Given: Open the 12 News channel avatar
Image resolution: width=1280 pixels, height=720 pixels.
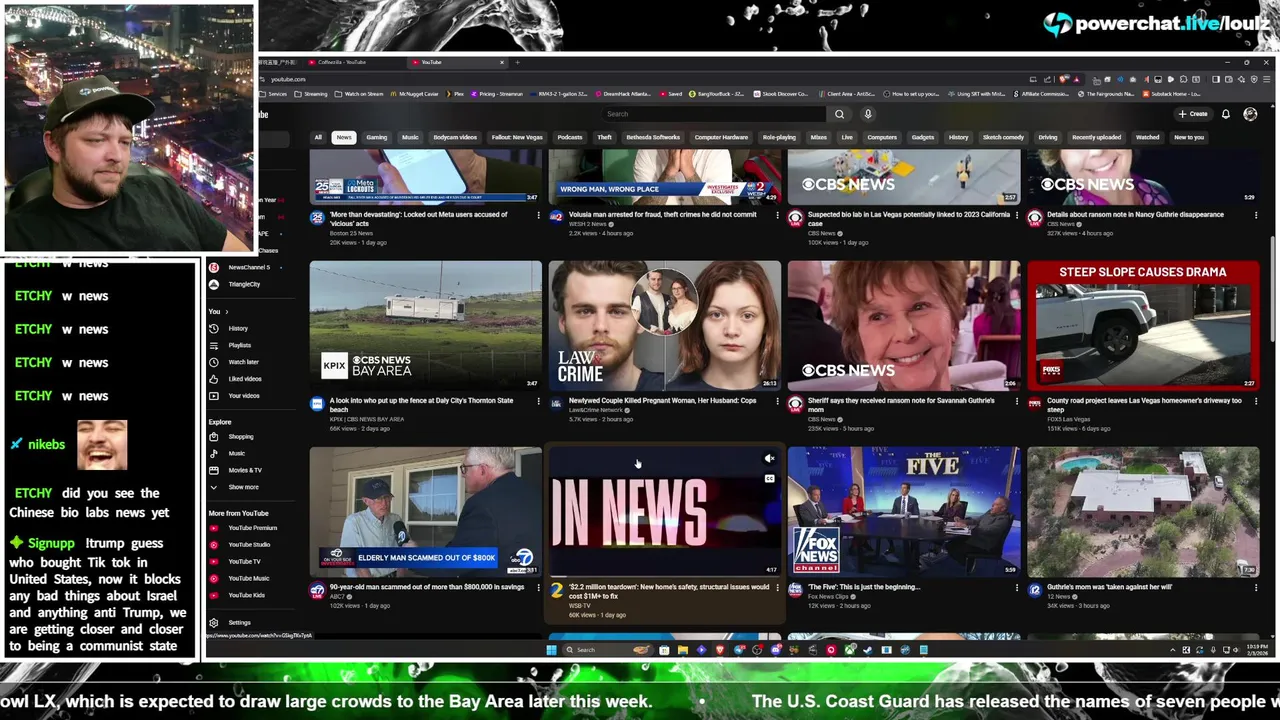Looking at the screenshot, I should click(1034, 590).
